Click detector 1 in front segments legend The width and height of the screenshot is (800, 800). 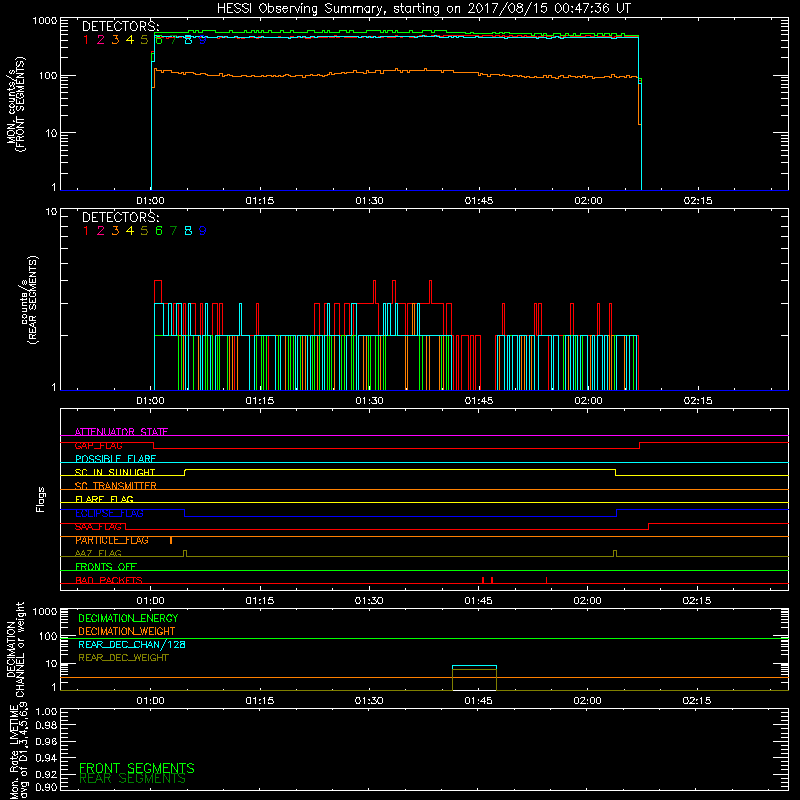tap(86, 40)
